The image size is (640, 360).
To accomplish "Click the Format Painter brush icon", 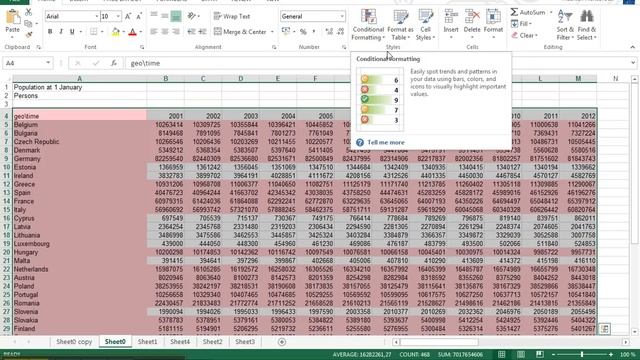I will click(x=29, y=35).
